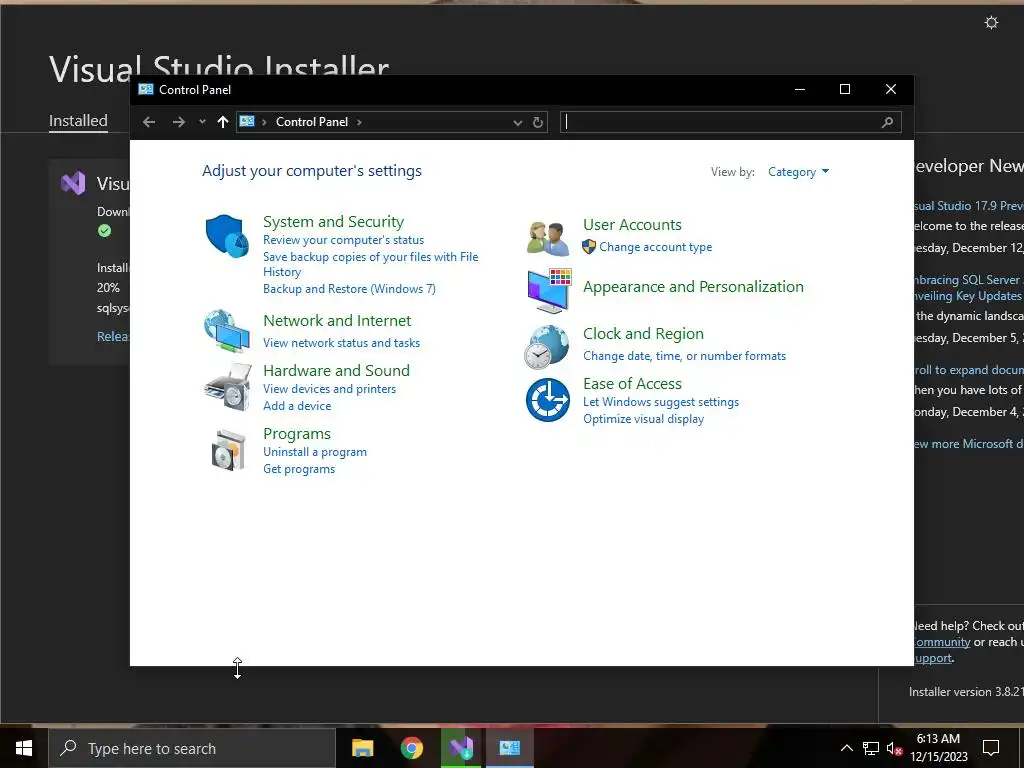Click Let Windows suggest settings
This screenshot has width=1024, height=768.
click(661, 402)
